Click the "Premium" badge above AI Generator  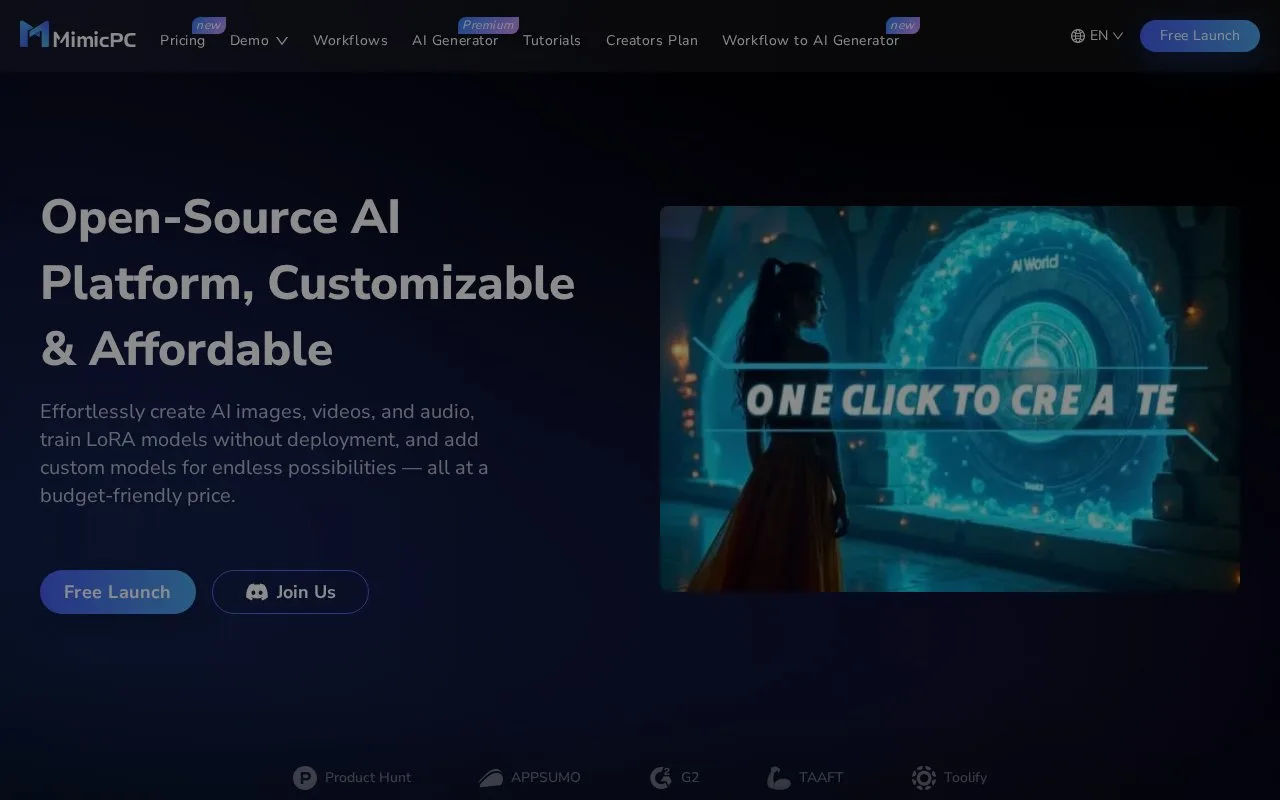[488, 25]
